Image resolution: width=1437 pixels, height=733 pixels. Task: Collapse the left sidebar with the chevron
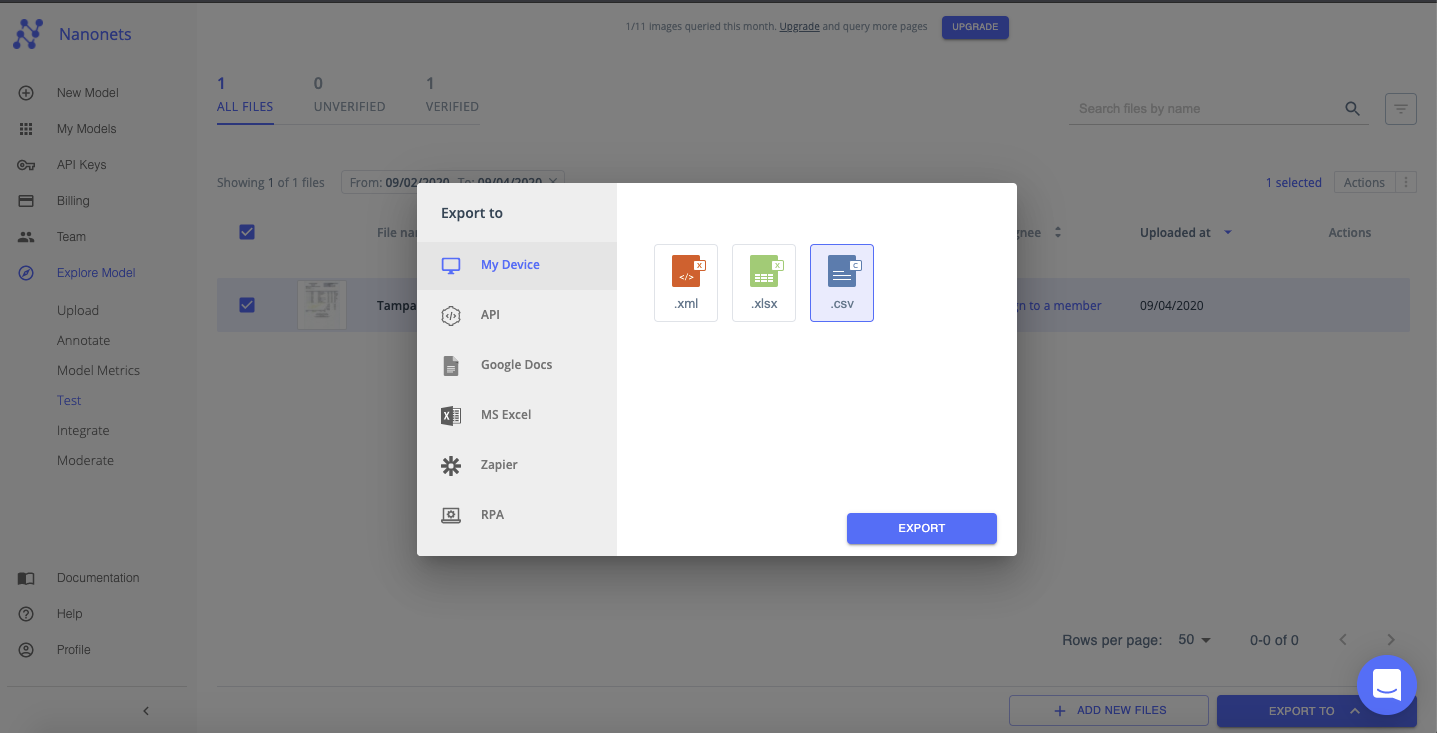pyautogui.click(x=146, y=711)
